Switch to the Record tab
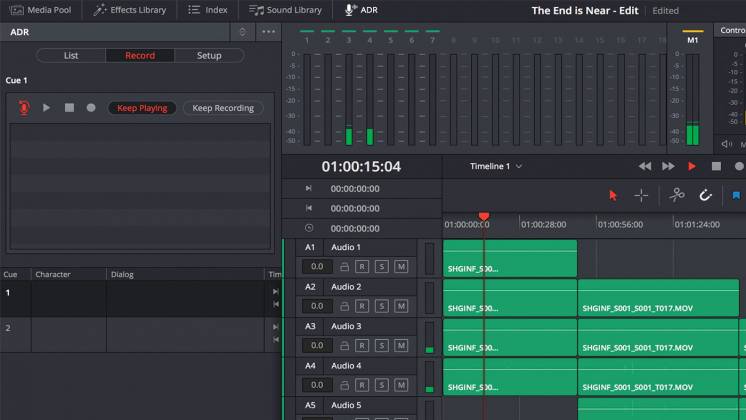 tap(140, 56)
